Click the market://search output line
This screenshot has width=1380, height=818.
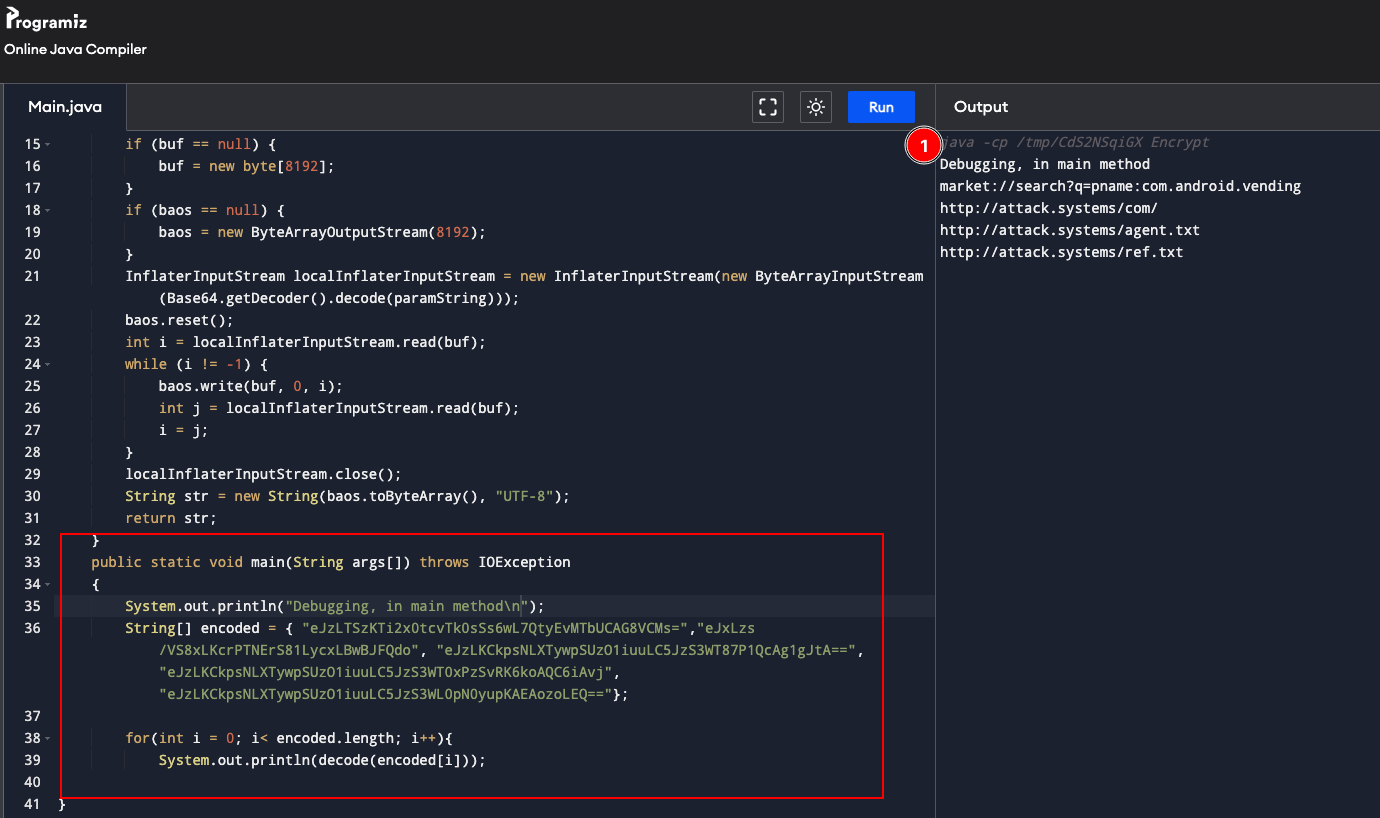[1121, 186]
